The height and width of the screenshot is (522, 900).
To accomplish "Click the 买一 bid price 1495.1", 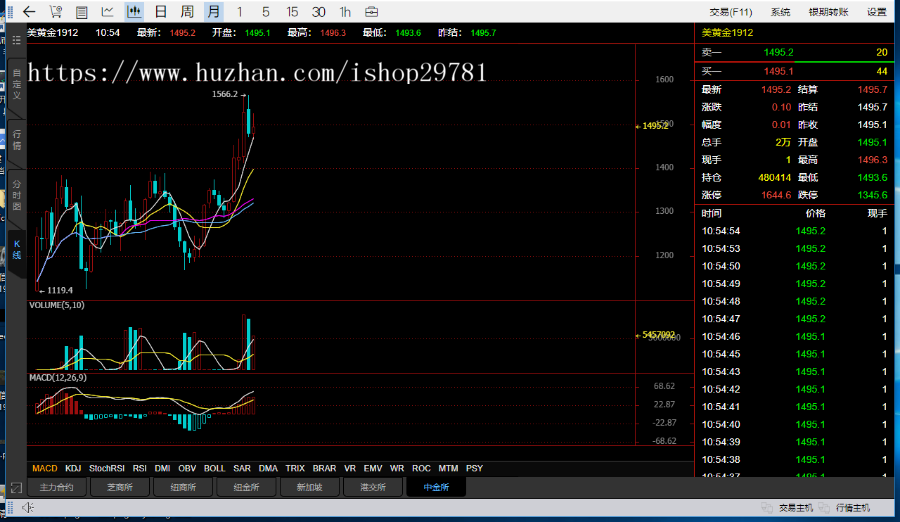I will [x=778, y=71].
